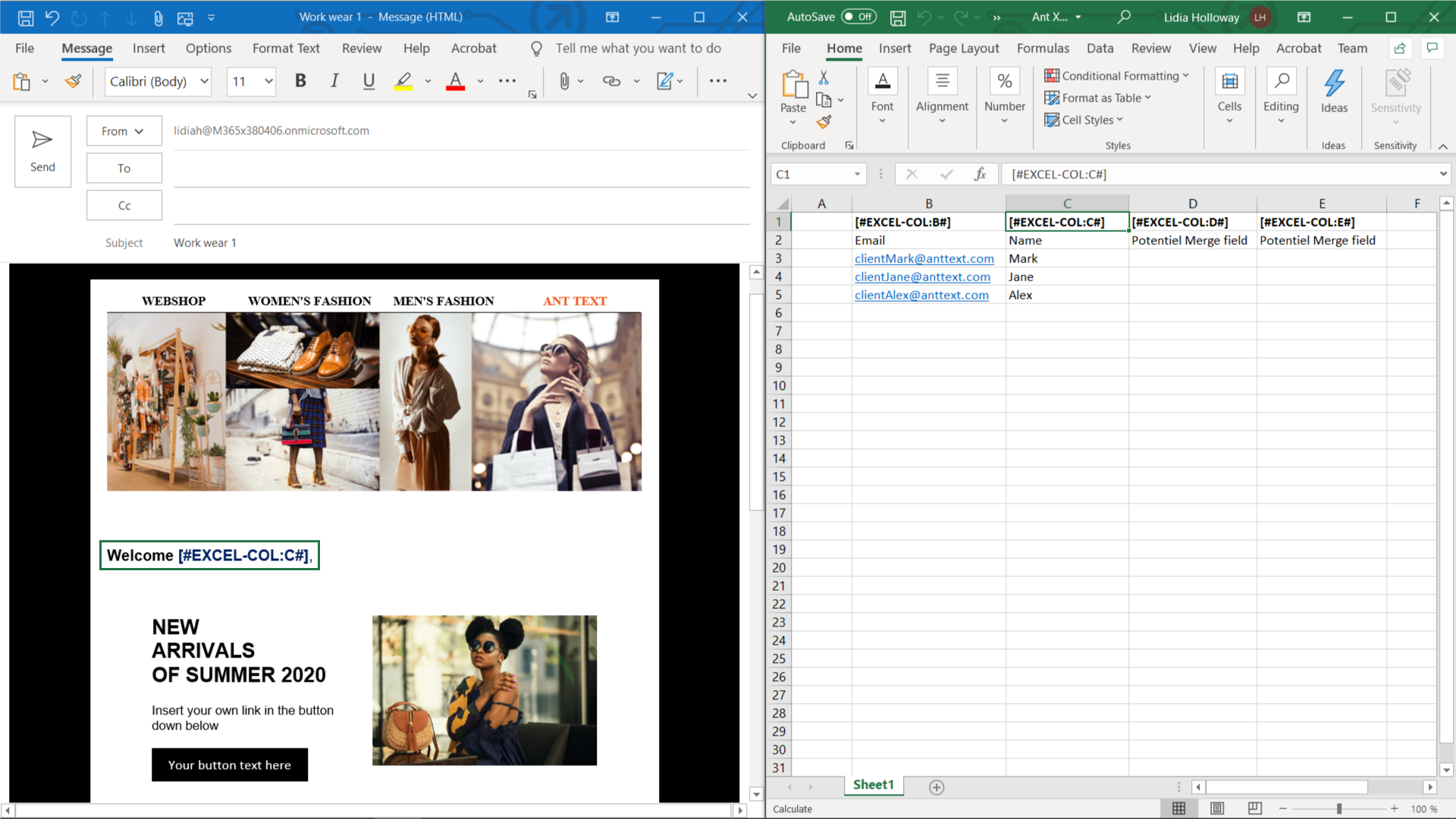Click the Insert Link icon
The image size is (1456, 819).
point(611,80)
